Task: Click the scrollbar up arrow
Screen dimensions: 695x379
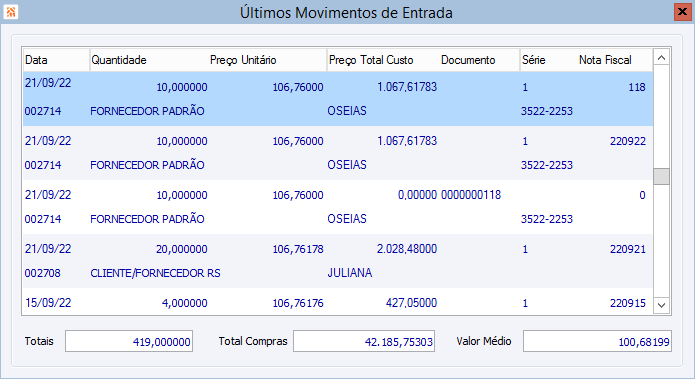Action: [x=661, y=58]
